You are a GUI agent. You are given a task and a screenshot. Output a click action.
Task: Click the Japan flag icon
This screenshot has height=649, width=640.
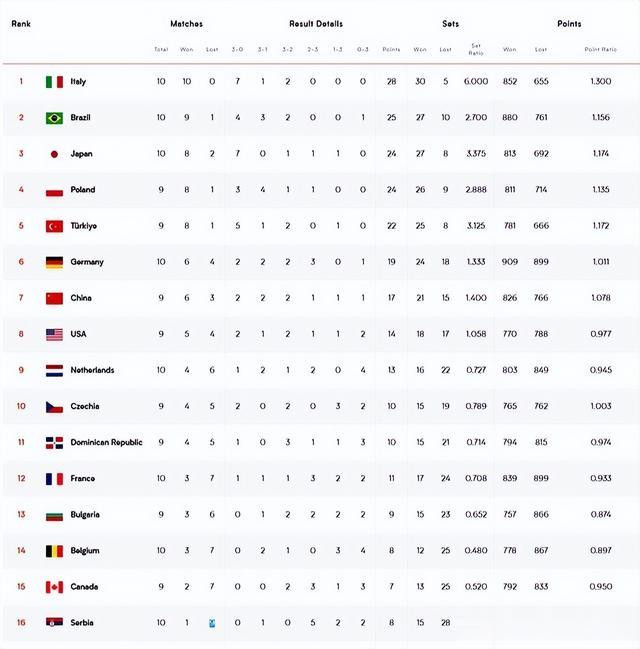pyautogui.click(x=54, y=154)
